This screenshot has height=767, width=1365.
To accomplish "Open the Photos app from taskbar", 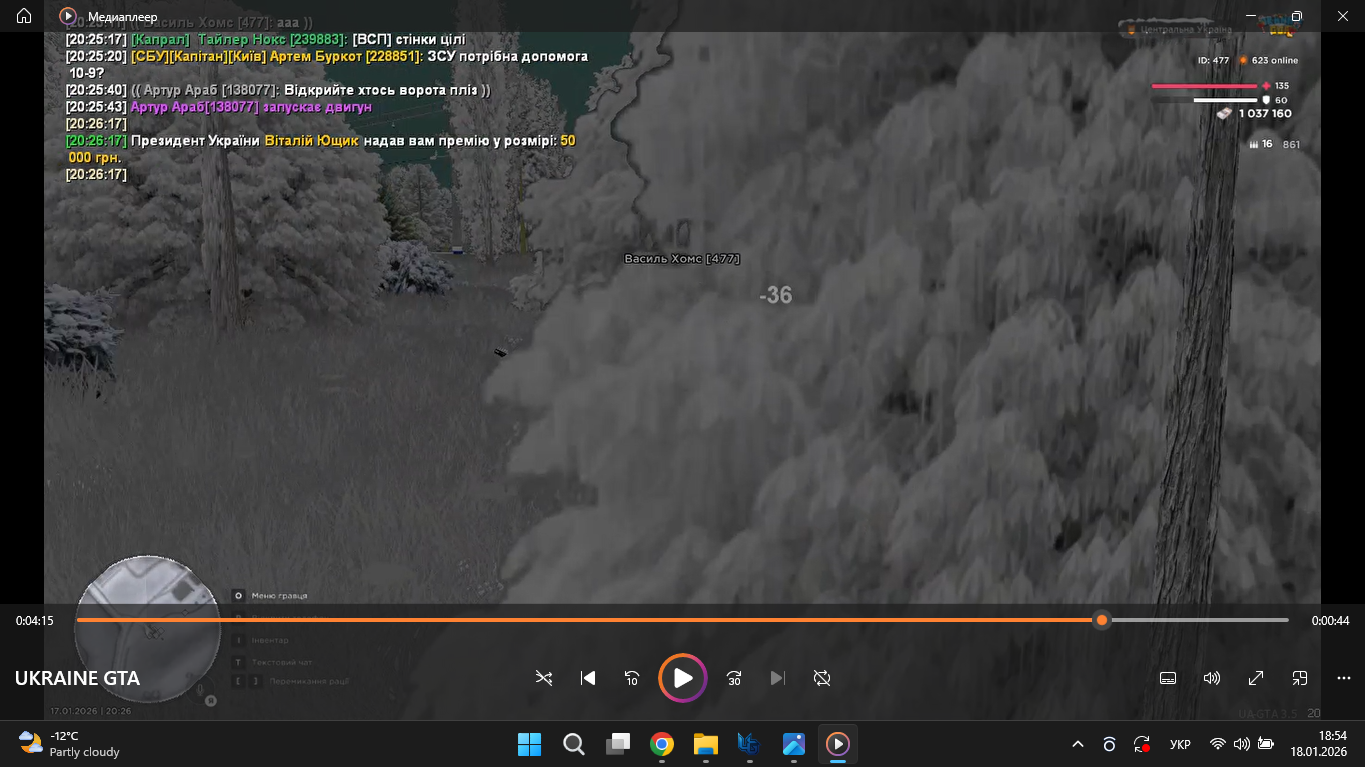I will pyautogui.click(x=794, y=744).
